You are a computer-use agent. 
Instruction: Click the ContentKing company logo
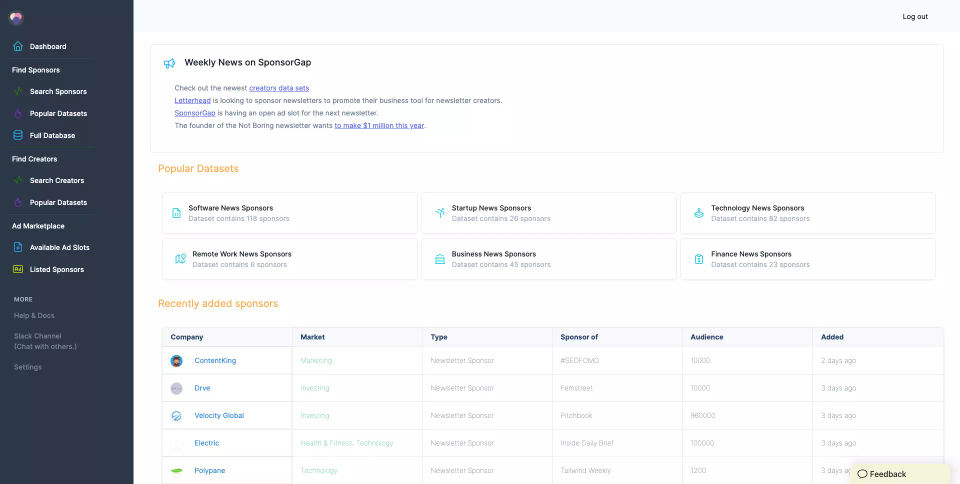pos(177,361)
